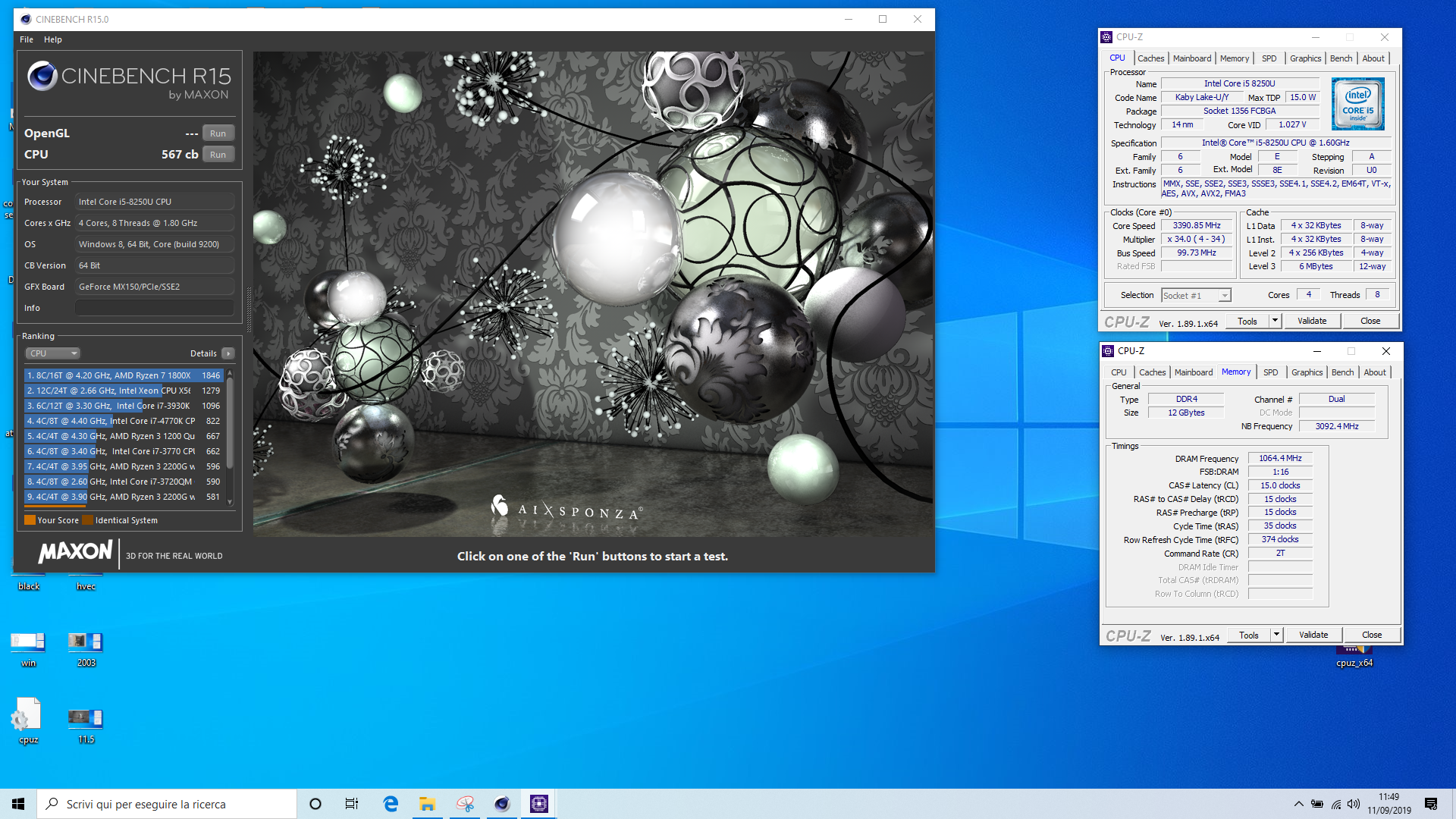The width and height of the screenshot is (1456, 819).
Task: Open Wi-Fi network tray icon
Action: pos(1336,804)
